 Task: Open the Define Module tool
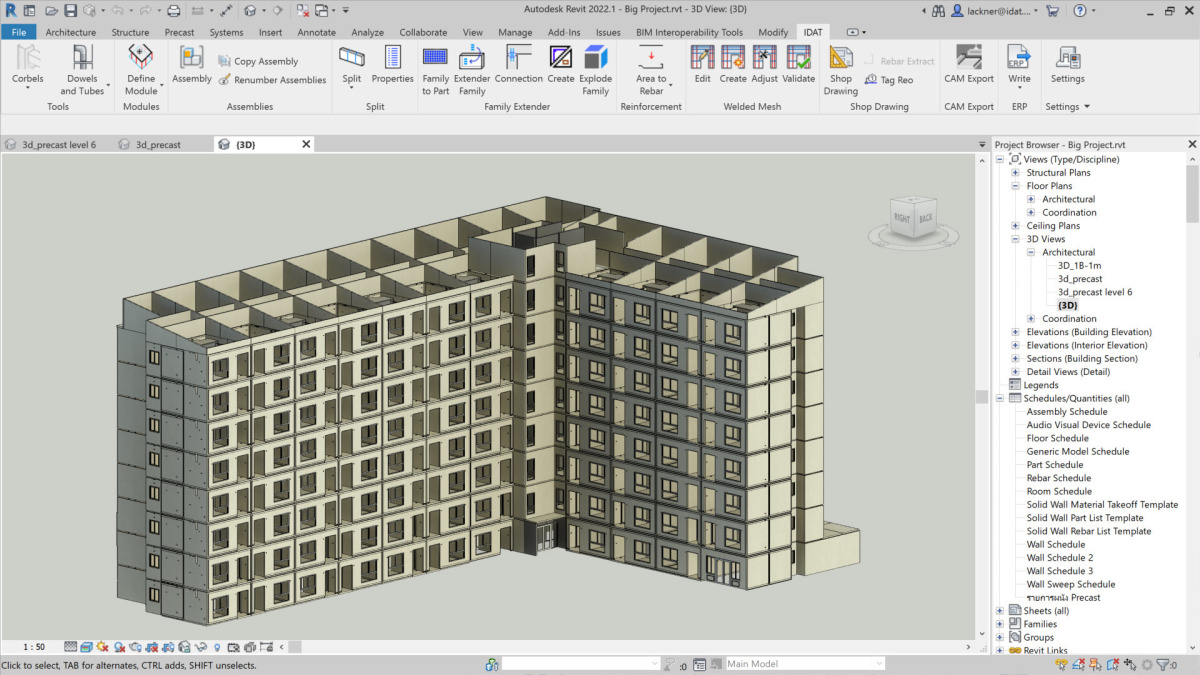tap(141, 58)
